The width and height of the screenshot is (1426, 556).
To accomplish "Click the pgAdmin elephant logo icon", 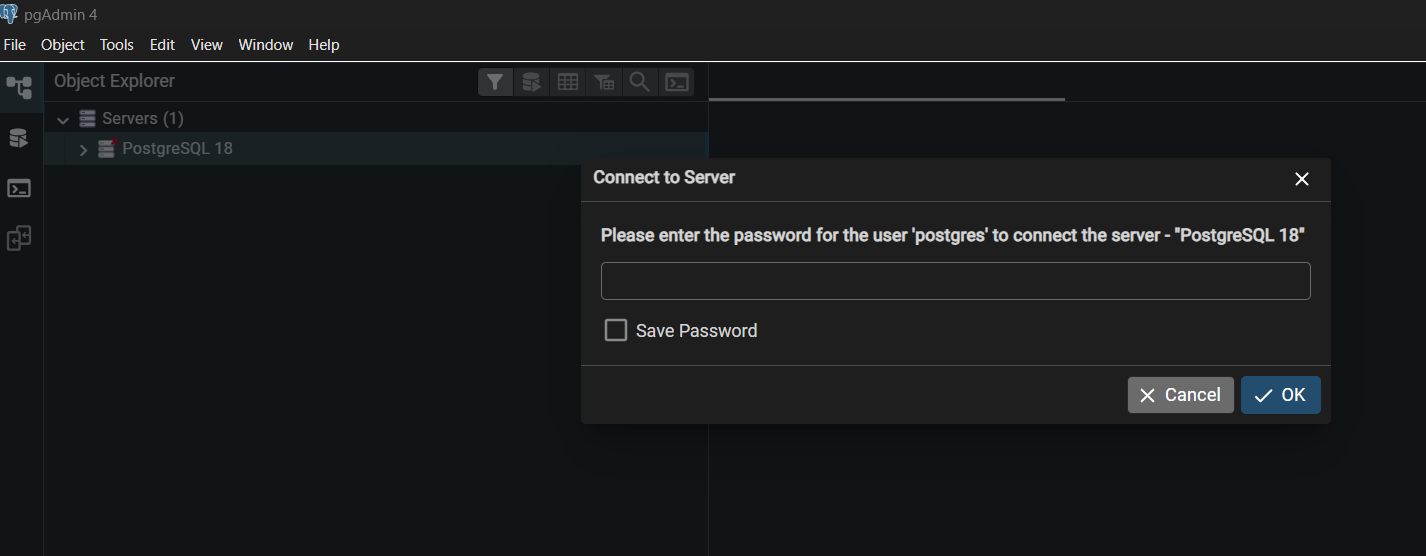I will (x=9, y=14).
